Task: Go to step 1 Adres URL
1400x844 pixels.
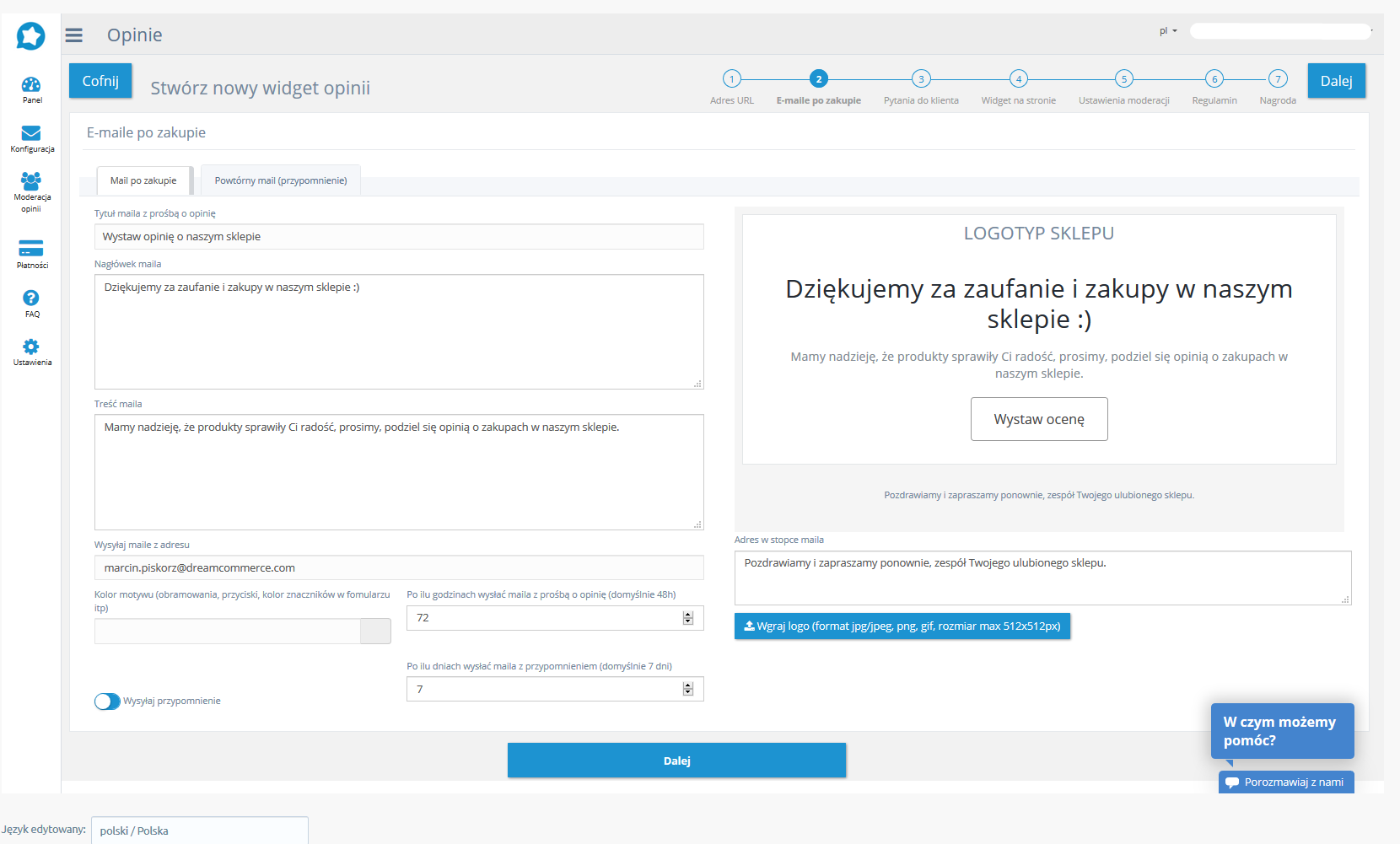Action: click(x=732, y=79)
